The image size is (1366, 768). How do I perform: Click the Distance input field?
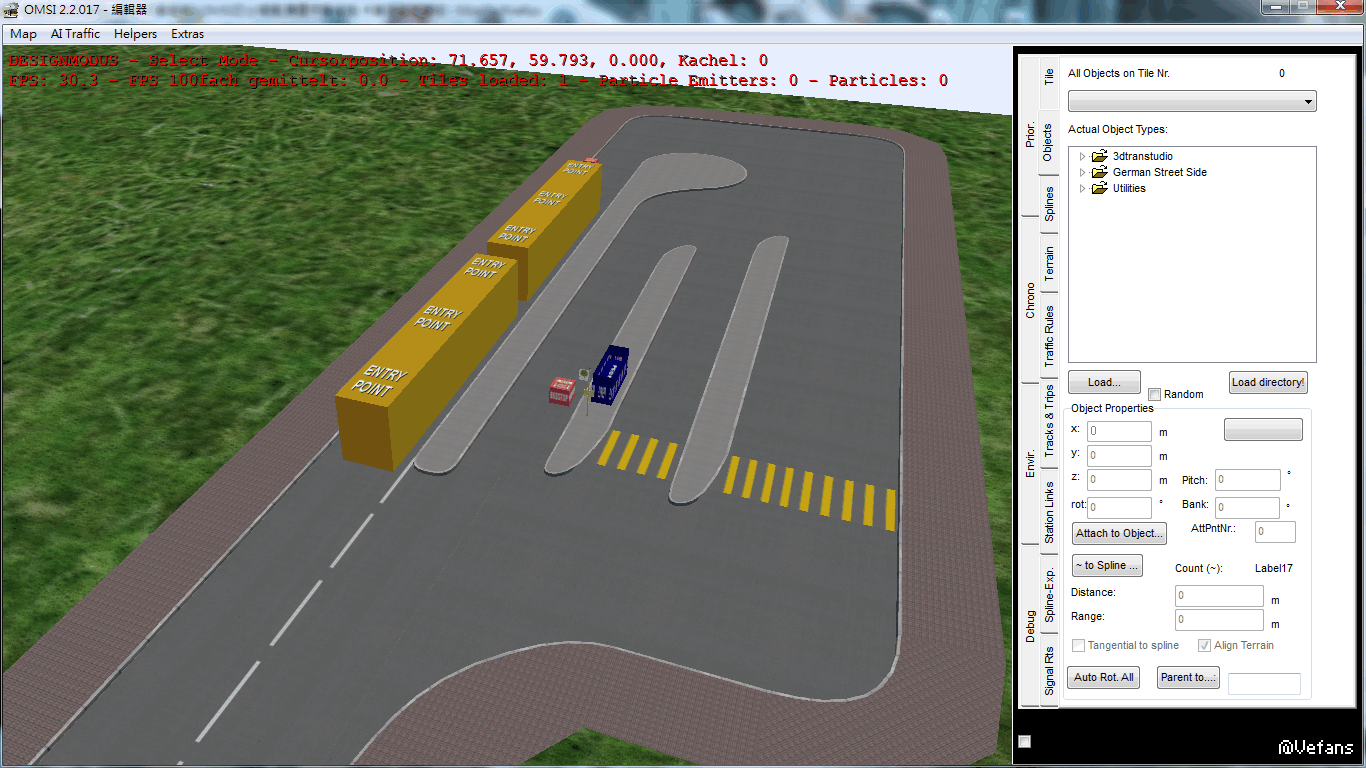click(1220, 596)
